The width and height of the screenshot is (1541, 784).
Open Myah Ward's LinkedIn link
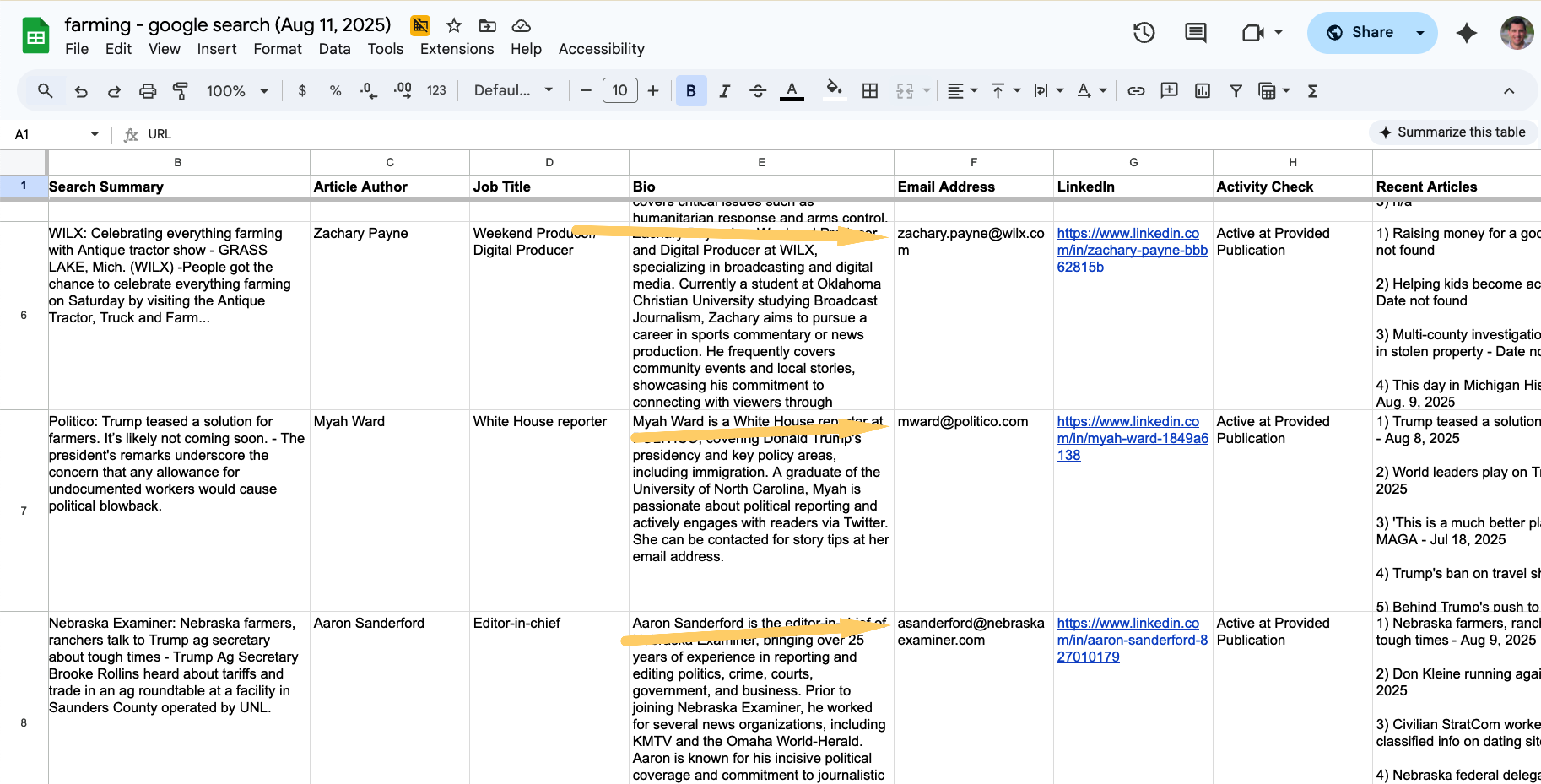[1132, 438]
